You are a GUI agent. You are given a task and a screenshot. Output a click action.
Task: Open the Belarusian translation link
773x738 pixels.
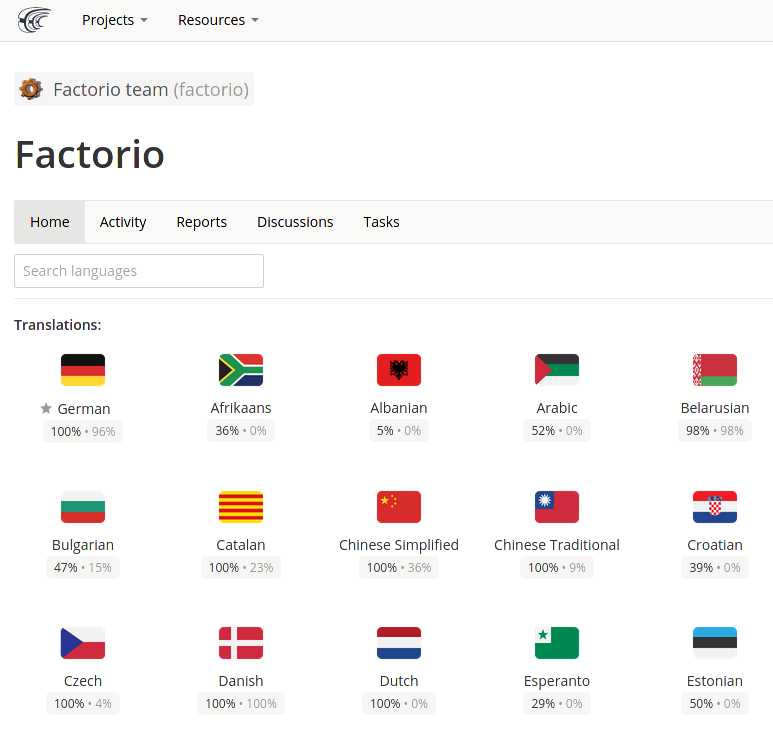pos(715,408)
